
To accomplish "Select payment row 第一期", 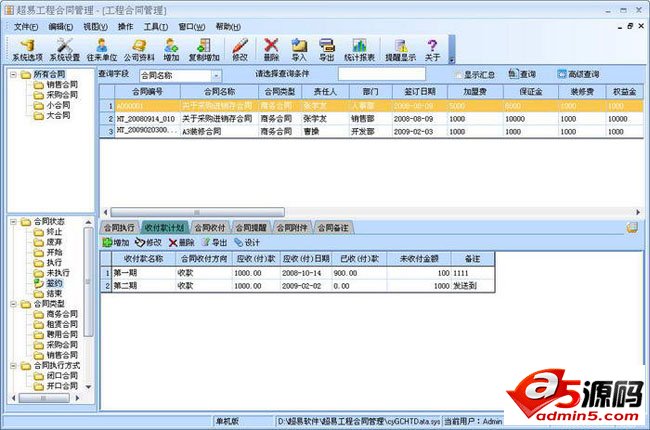I will [298, 273].
